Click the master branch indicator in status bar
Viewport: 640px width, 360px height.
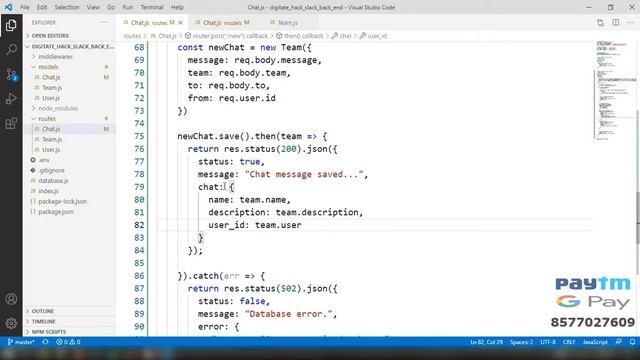20,342
